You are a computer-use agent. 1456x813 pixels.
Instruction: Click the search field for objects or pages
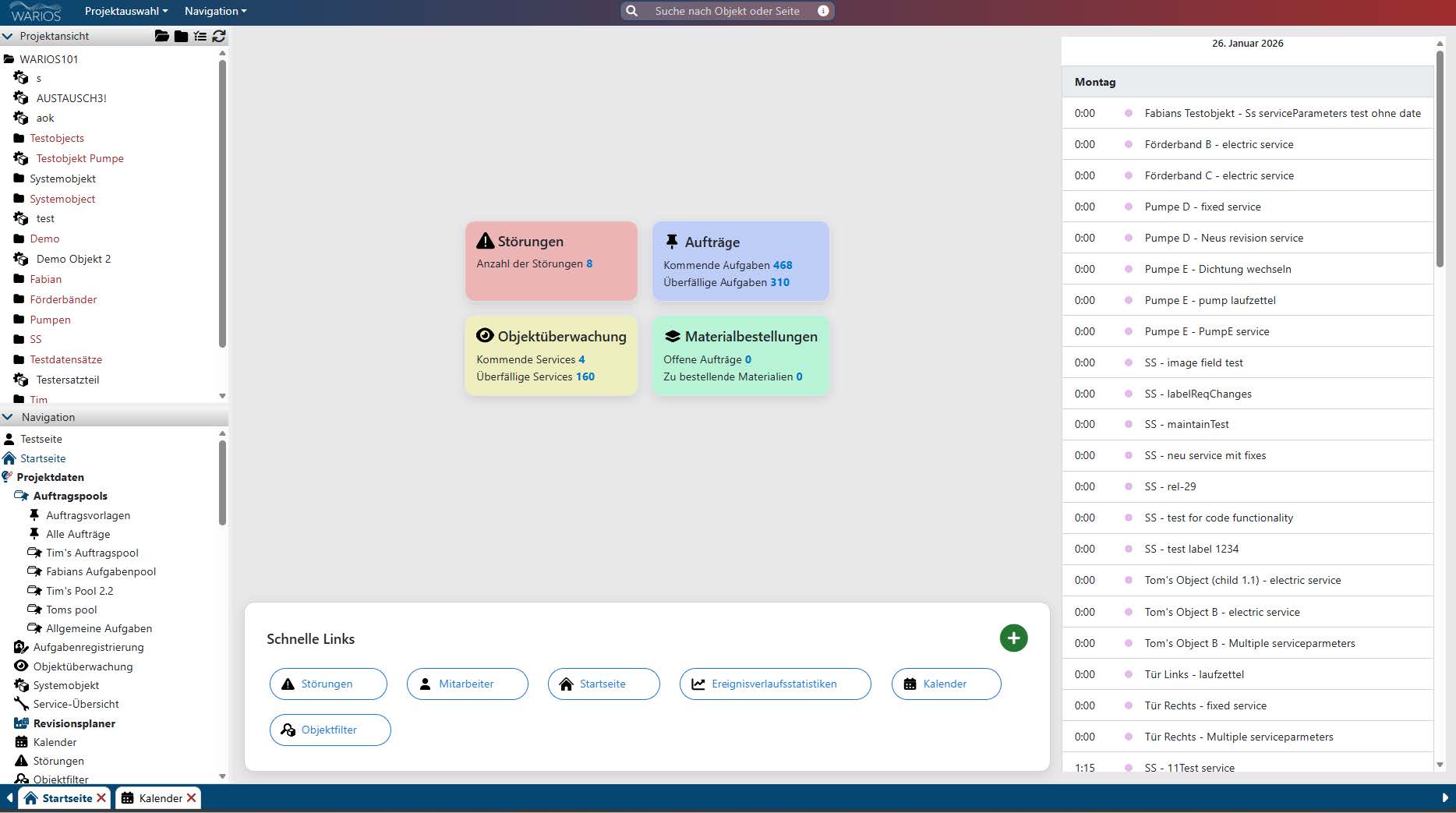click(726, 11)
